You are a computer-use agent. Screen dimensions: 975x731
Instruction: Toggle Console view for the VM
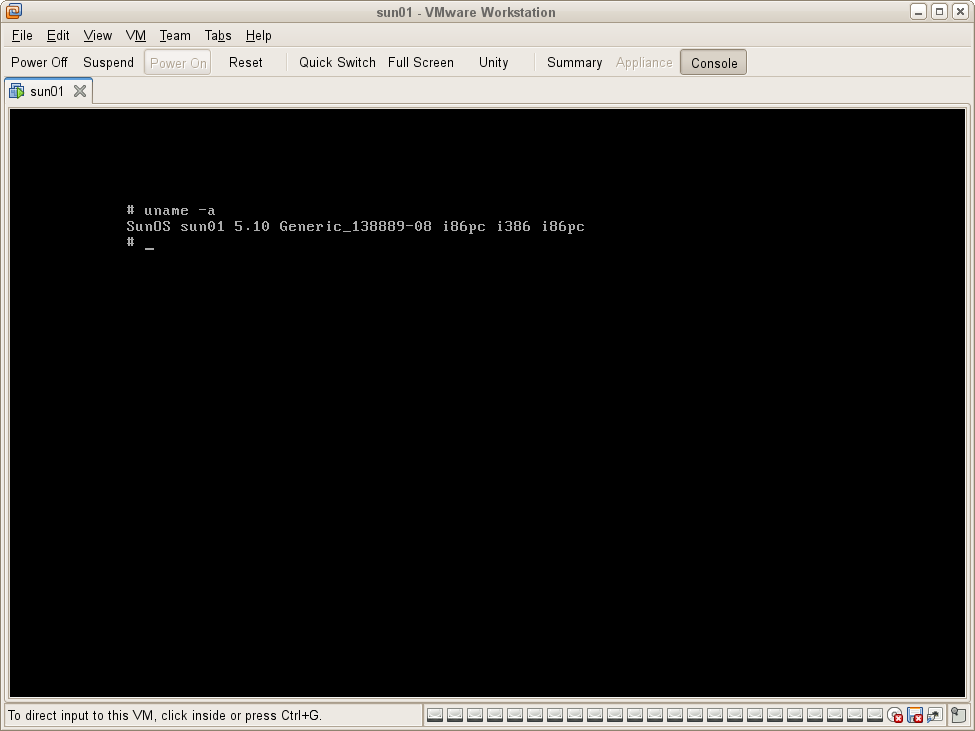point(713,63)
